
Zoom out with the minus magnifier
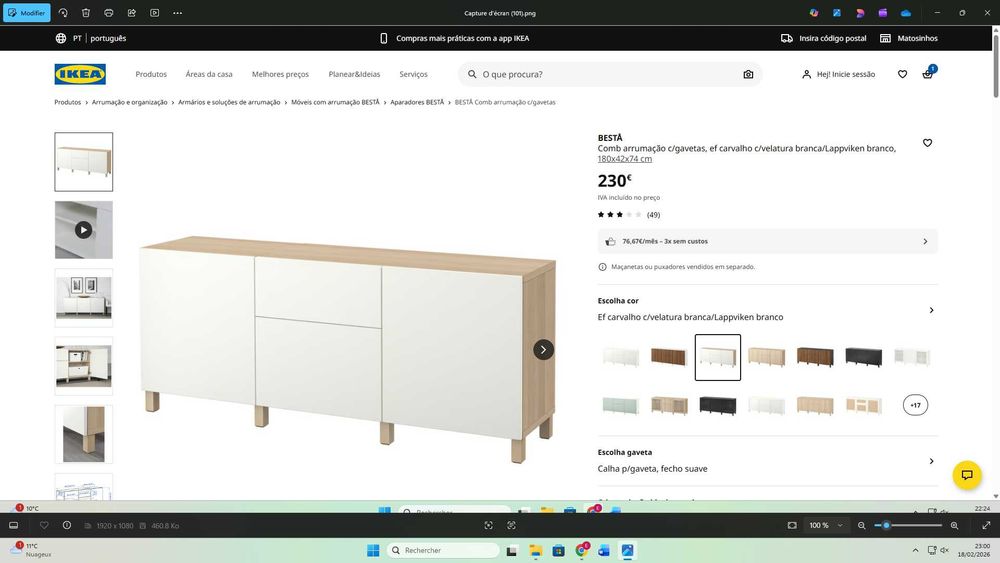click(x=862, y=525)
